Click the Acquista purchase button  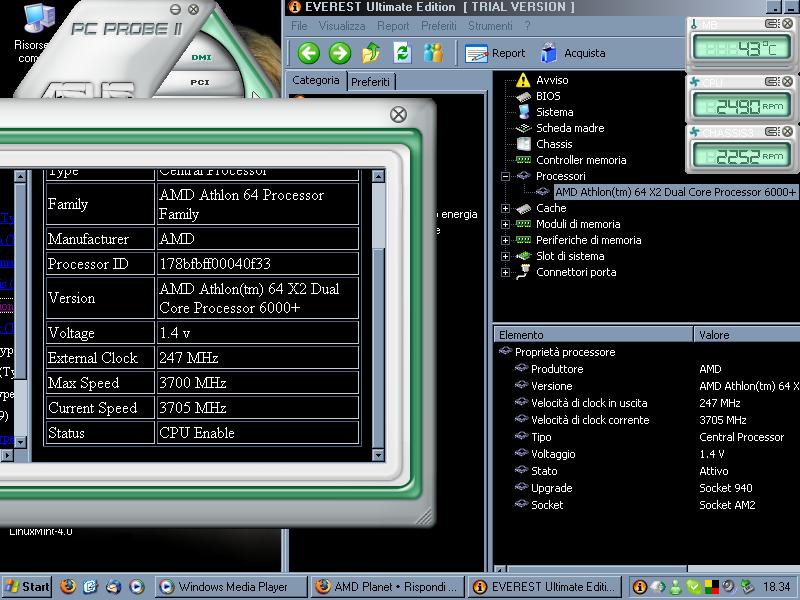coord(573,53)
